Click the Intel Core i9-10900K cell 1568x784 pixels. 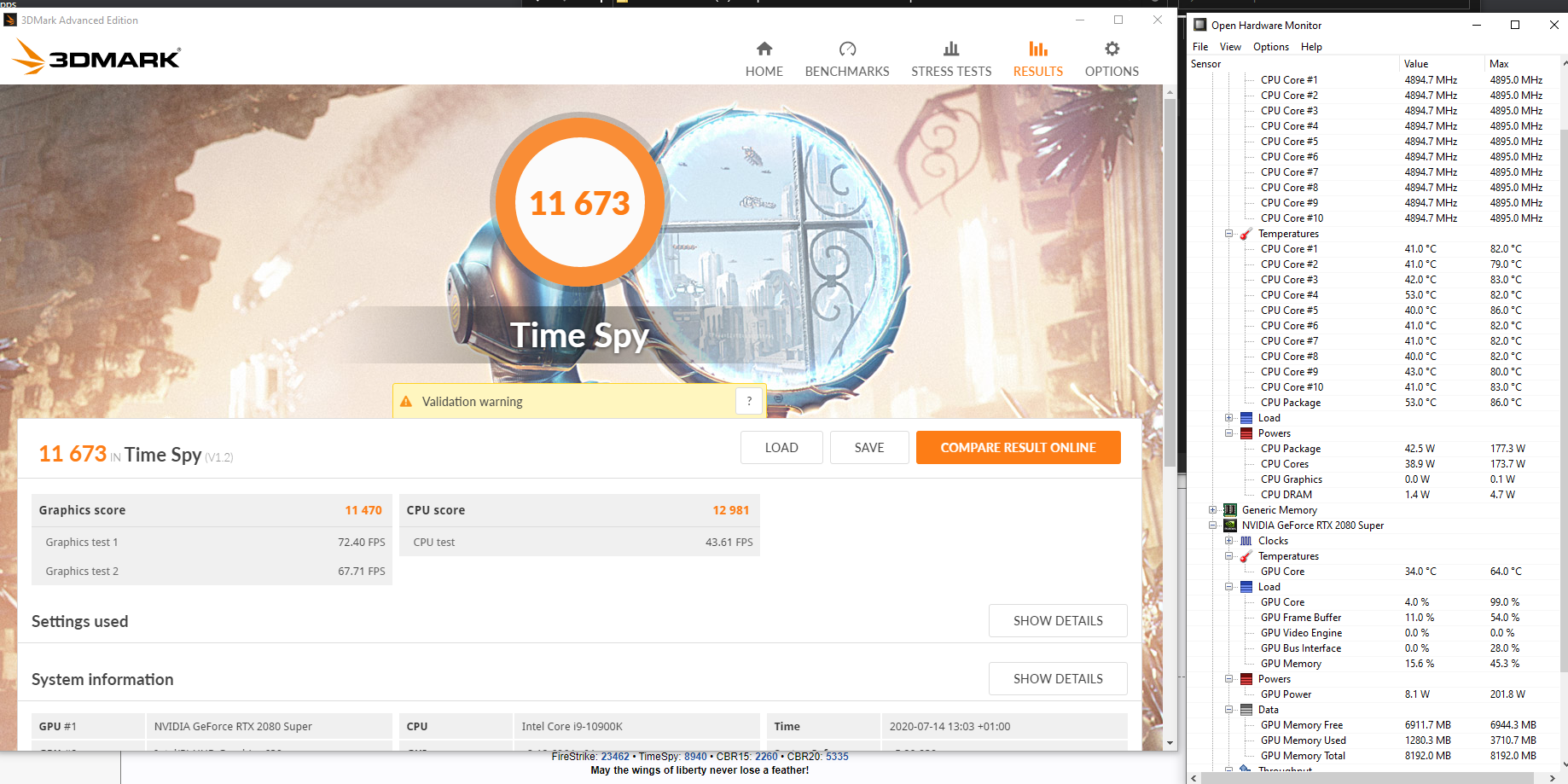click(637, 726)
